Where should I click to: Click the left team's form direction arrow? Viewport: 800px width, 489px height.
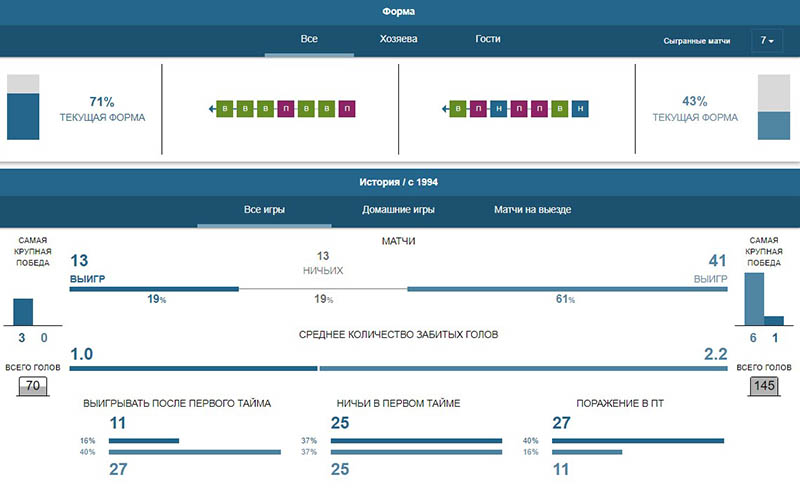point(212,109)
